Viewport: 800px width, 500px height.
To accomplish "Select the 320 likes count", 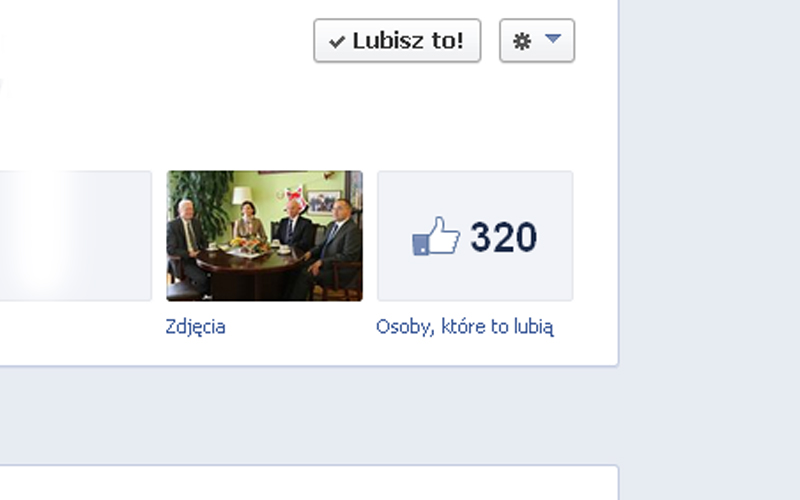I will [504, 237].
